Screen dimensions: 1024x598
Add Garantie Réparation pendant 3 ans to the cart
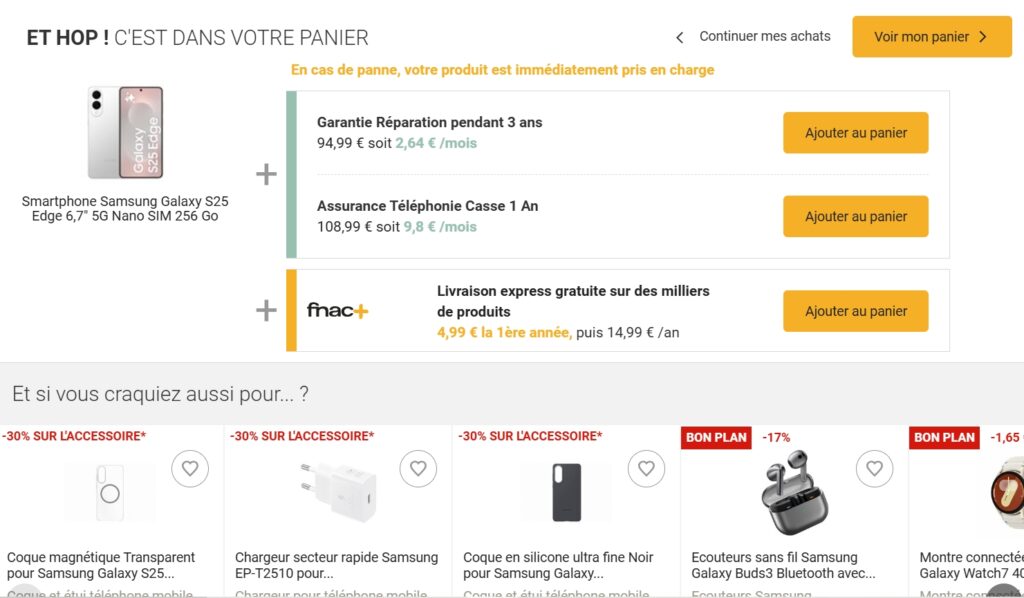click(855, 132)
